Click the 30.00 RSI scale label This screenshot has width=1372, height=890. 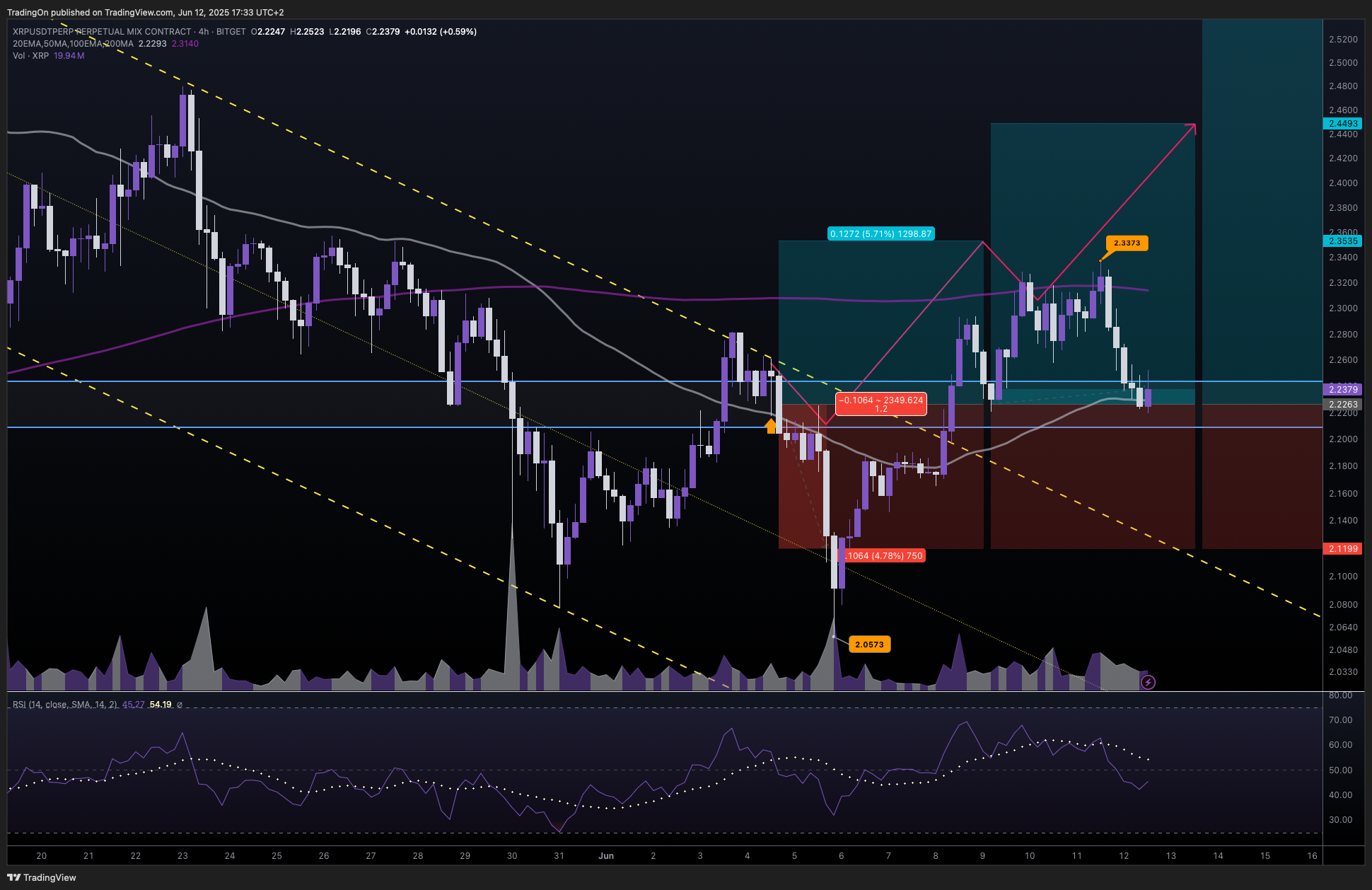1340,820
